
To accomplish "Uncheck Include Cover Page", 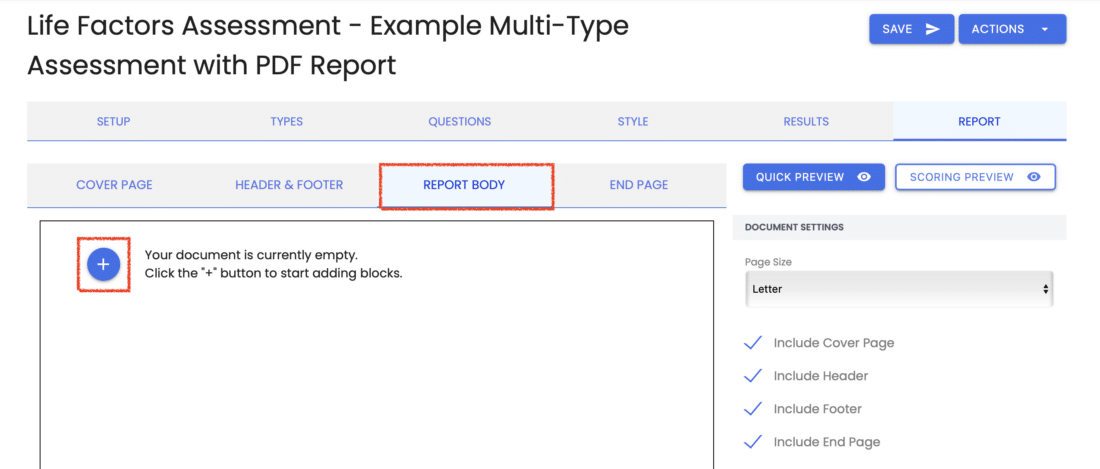I will [x=753, y=343].
